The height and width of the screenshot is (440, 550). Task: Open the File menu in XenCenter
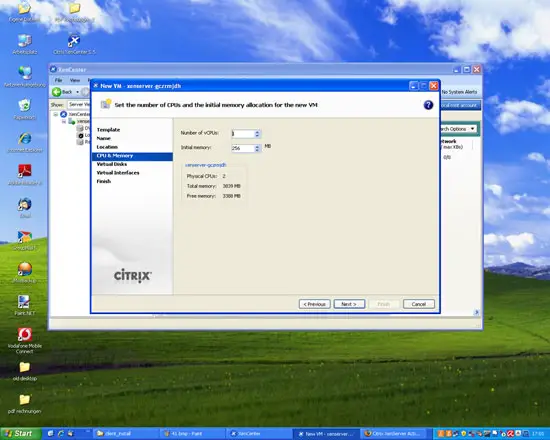[58, 80]
